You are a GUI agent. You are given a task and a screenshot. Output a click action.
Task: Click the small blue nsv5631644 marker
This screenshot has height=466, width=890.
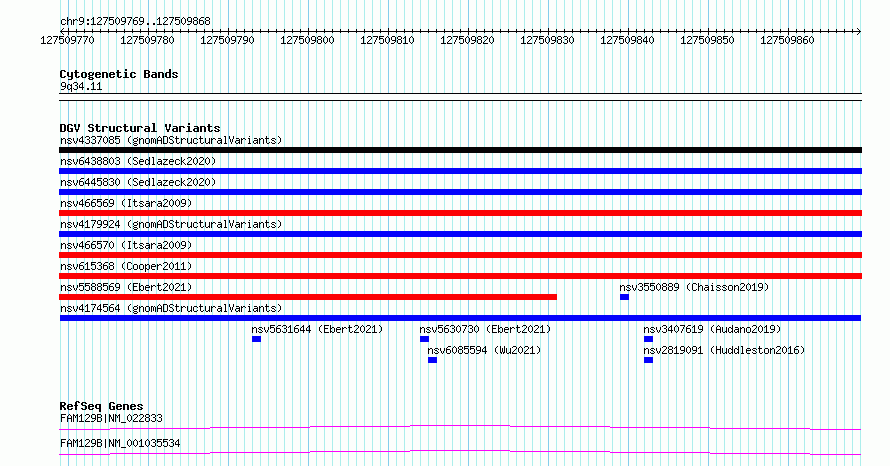(x=257, y=339)
